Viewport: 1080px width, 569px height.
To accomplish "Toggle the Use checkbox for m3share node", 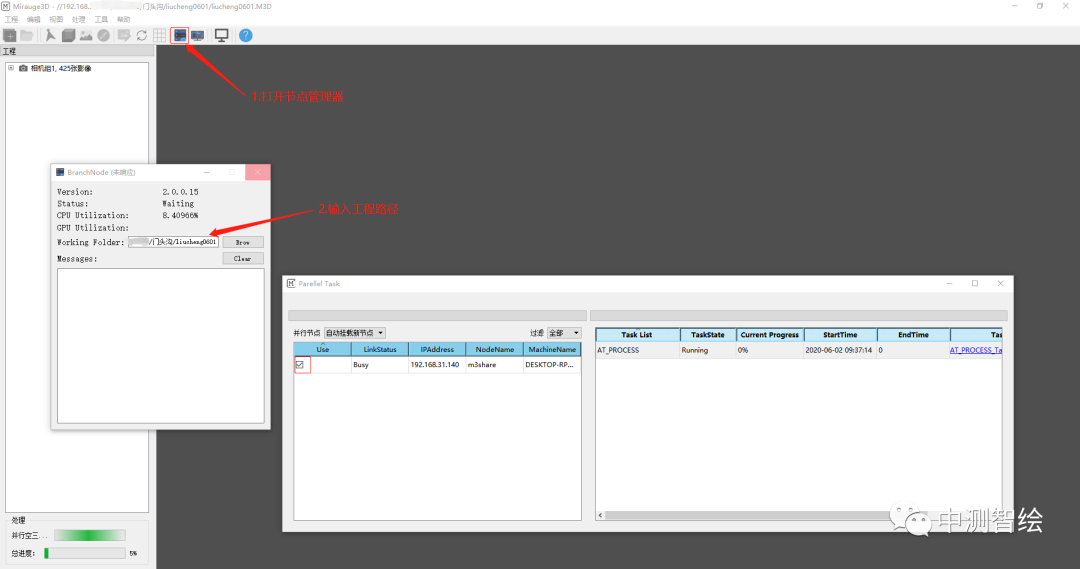I will [300, 365].
